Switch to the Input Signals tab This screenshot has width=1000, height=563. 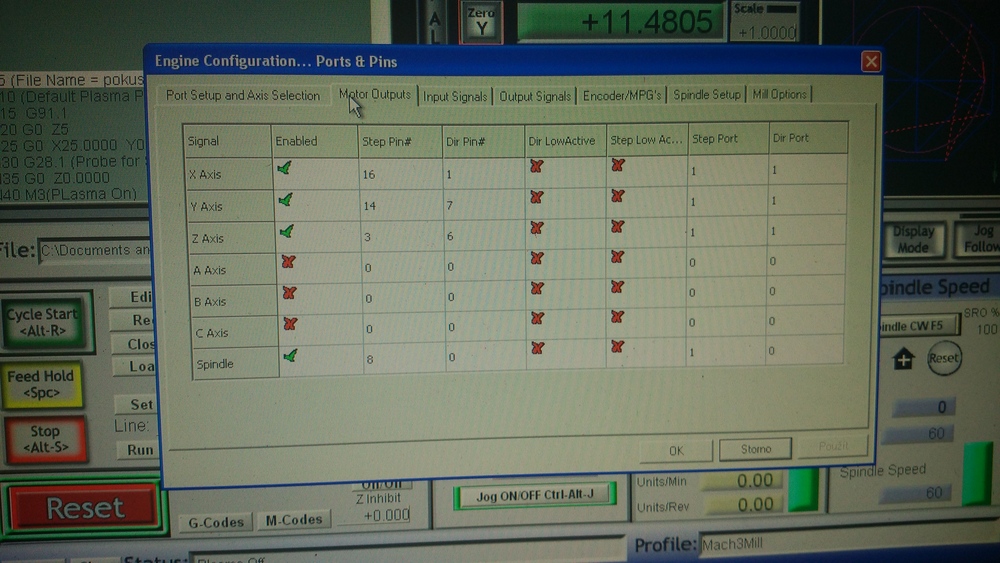(x=455, y=96)
